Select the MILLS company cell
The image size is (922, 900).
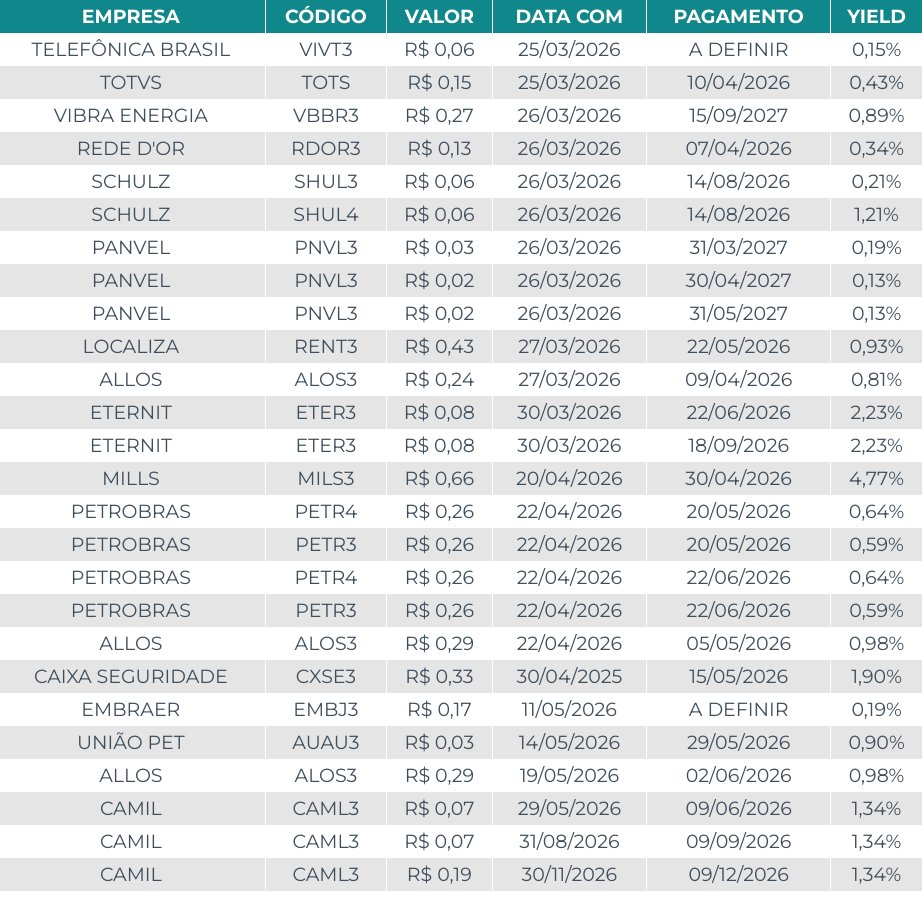click(x=131, y=478)
